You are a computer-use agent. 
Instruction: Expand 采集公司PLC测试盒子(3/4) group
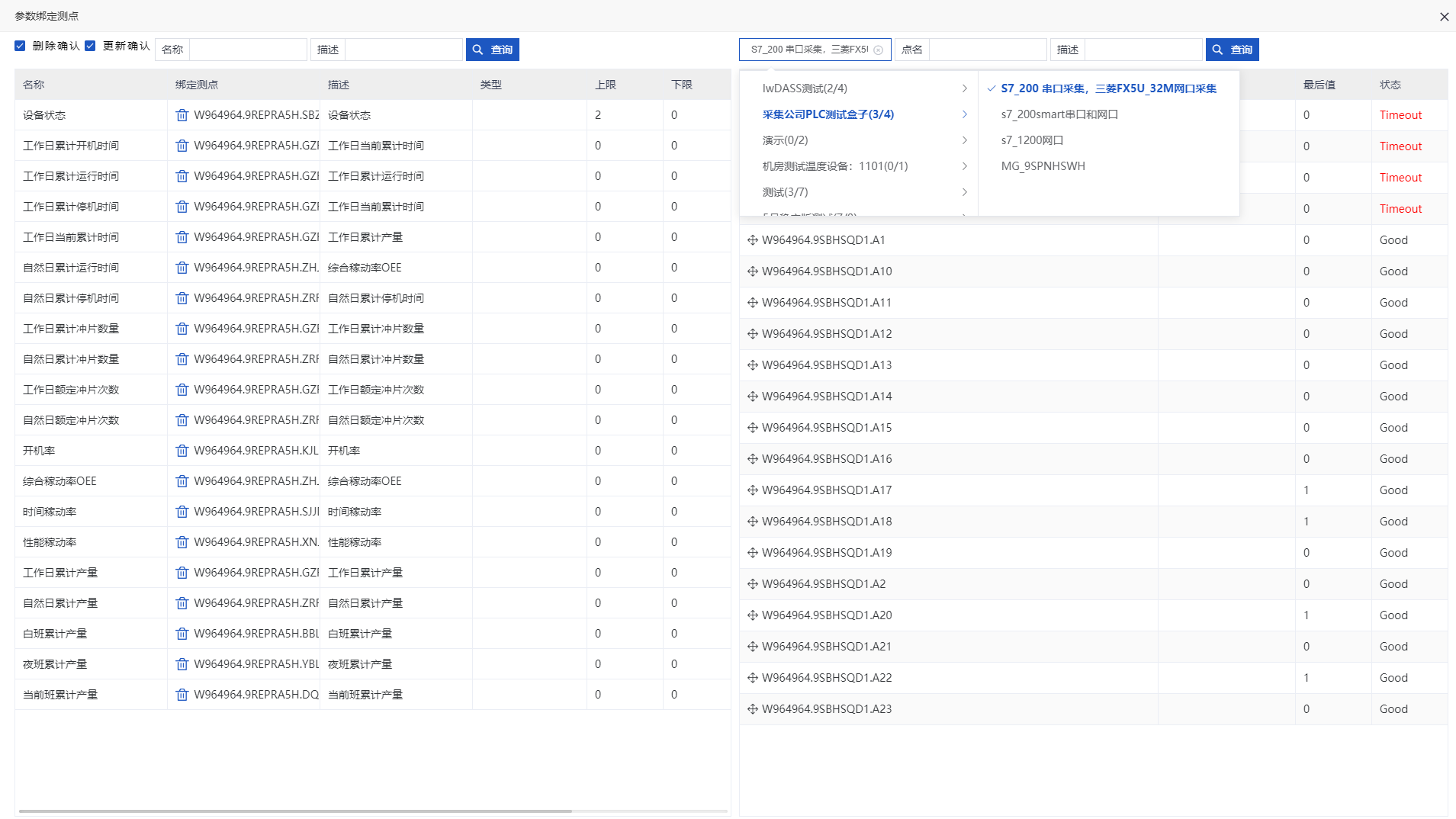click(x=859, y=114)
